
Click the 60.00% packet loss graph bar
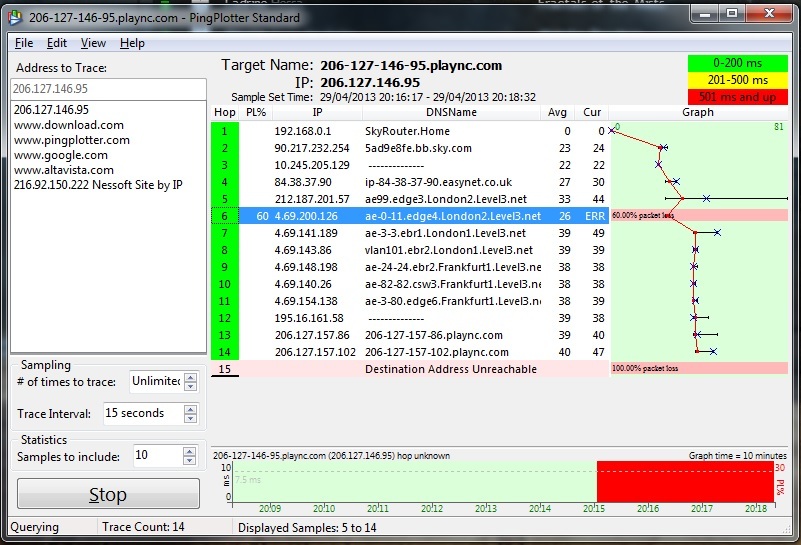(x=699, y=216)
